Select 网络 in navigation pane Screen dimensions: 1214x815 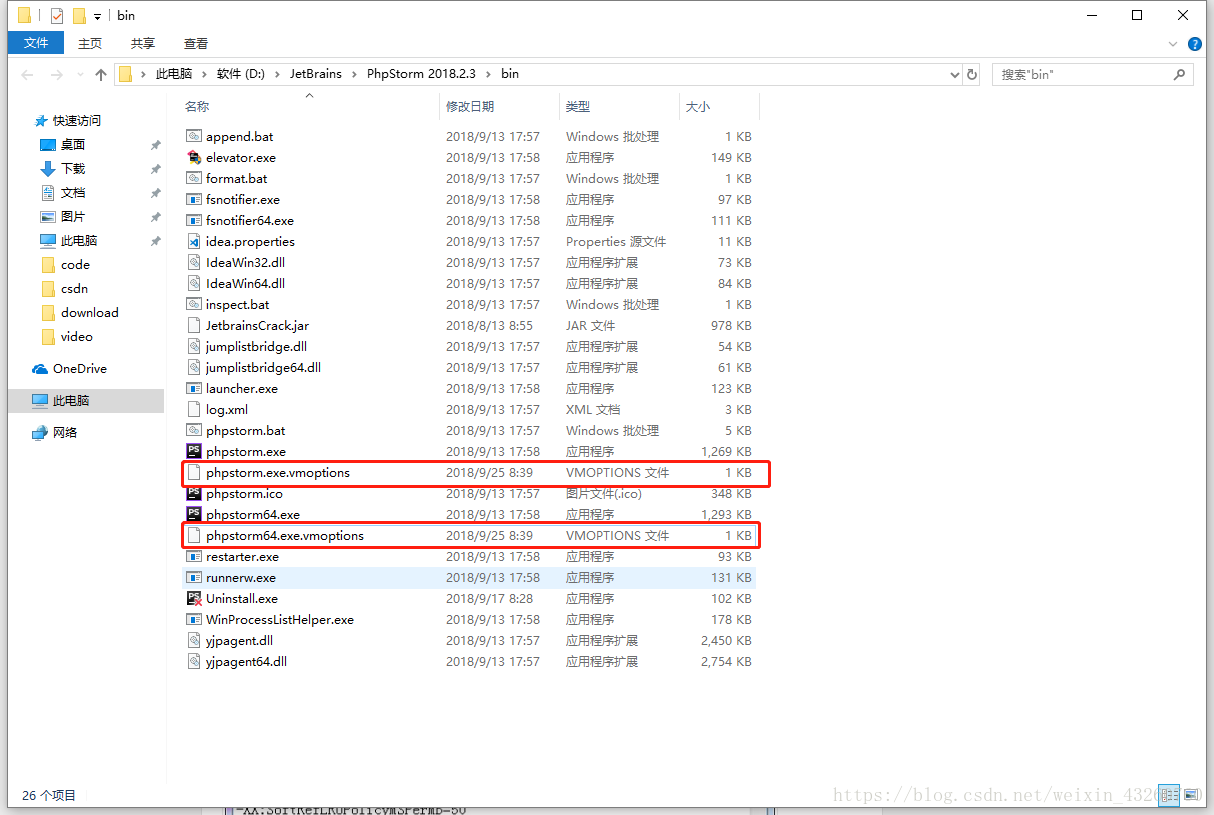65,432
